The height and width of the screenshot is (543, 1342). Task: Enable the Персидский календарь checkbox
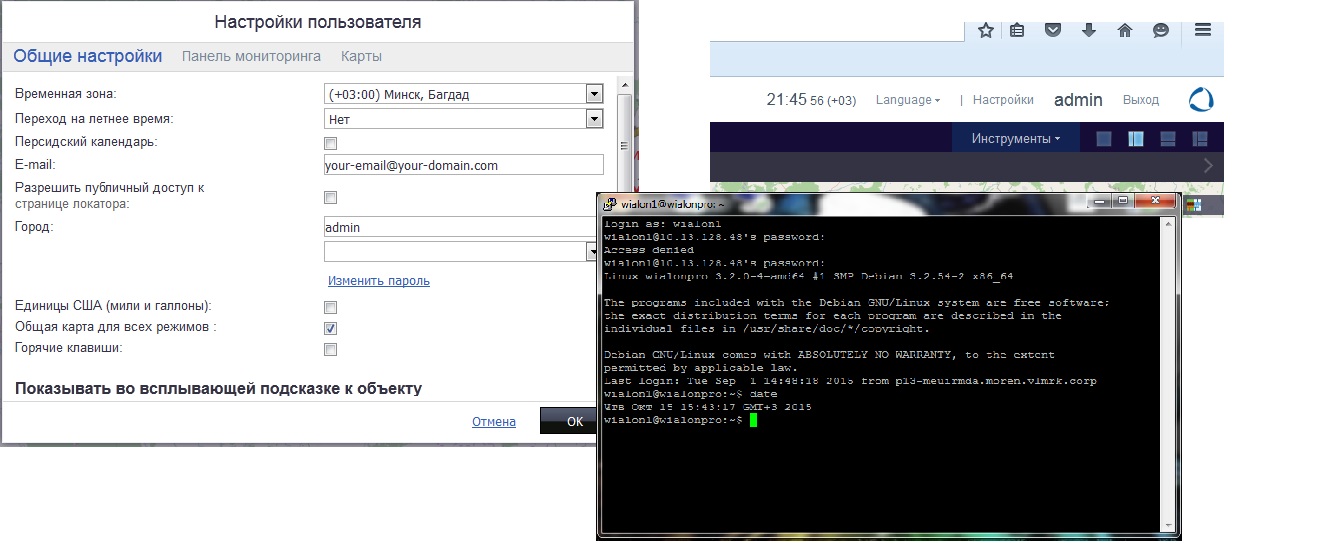tap(330, 144)
